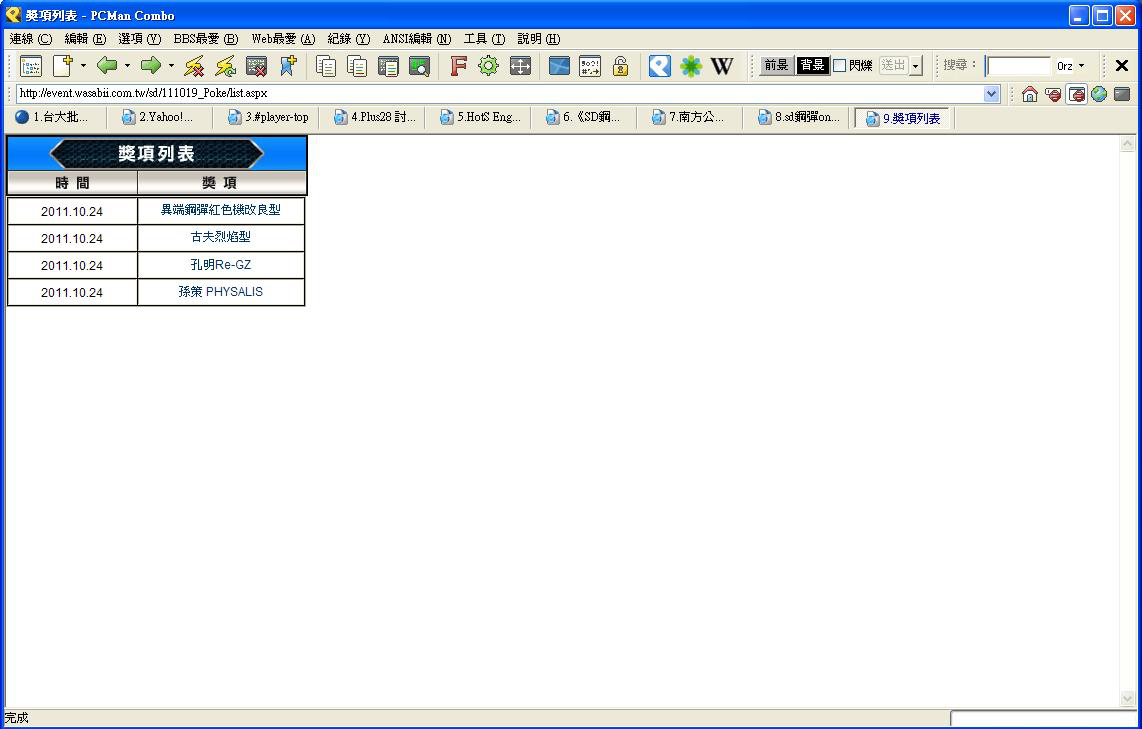Viewport: 1142px width, 729px height.
Task: Click the home icon beside address bar
Action: 1029,94
